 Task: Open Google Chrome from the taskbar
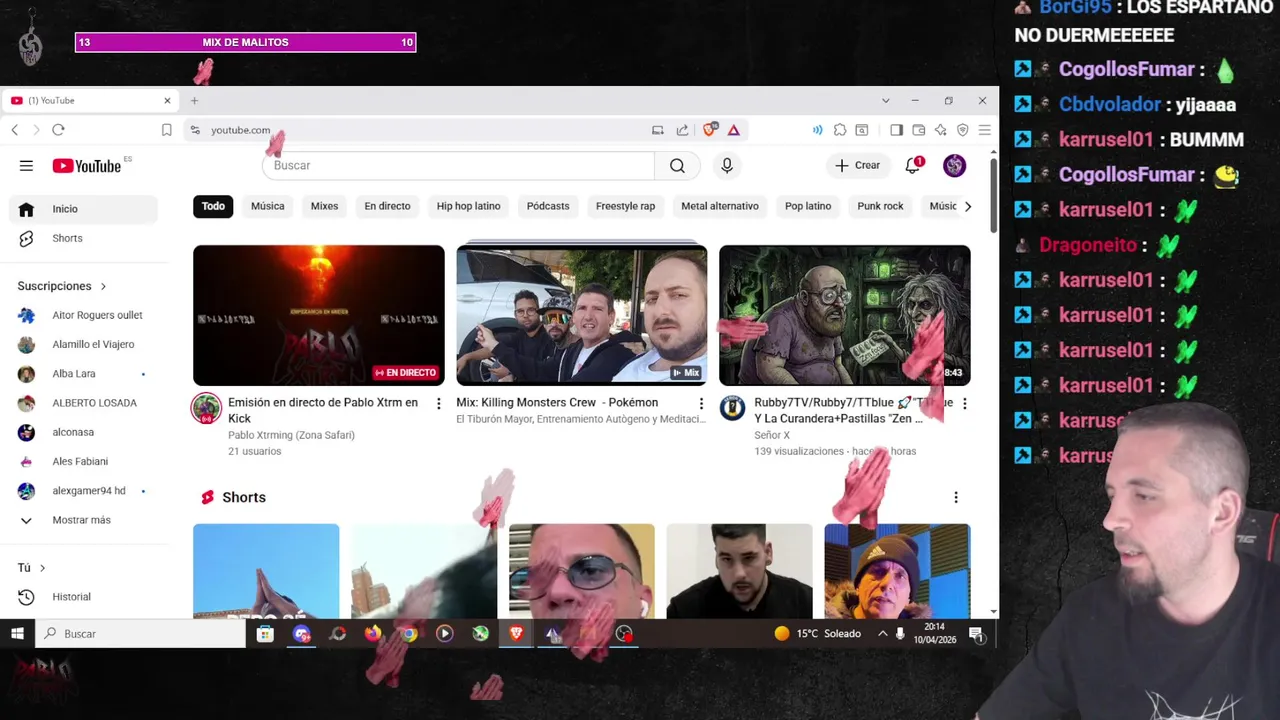[x=409, y=633]
